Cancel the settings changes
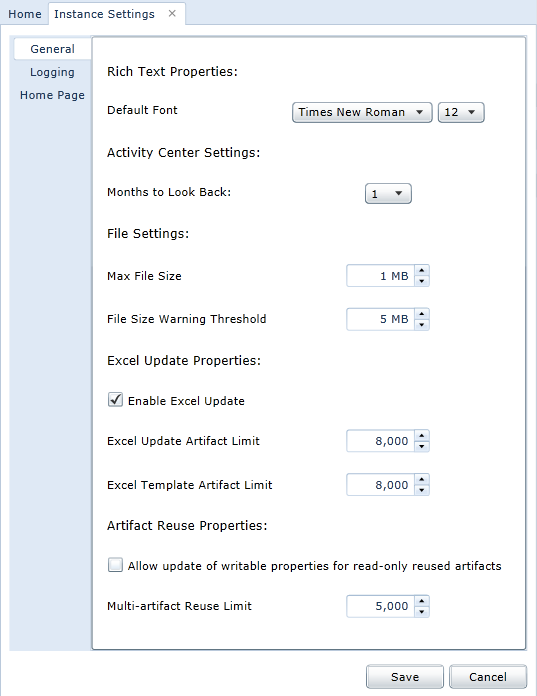This screenshot has height=696, width=537. 488,676
